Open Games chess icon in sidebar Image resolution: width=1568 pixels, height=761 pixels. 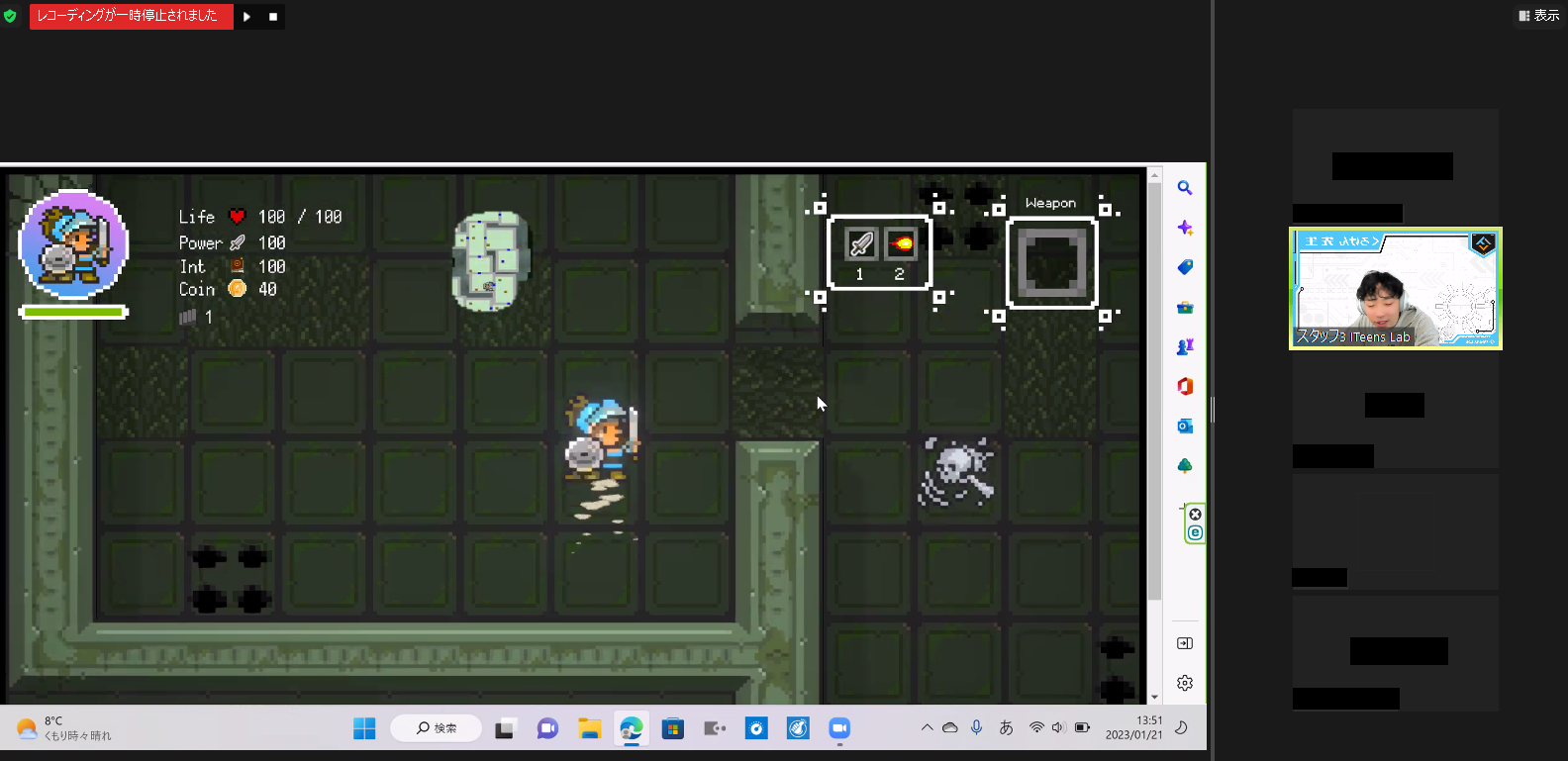(1185, 346)
